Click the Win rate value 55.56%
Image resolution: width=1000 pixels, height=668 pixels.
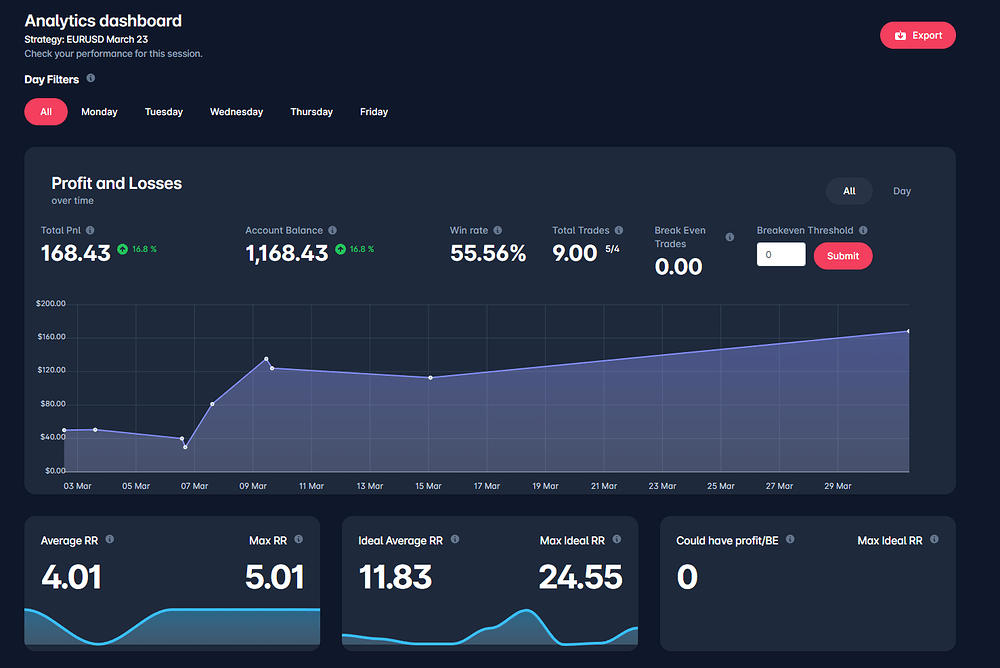[488, 253]
